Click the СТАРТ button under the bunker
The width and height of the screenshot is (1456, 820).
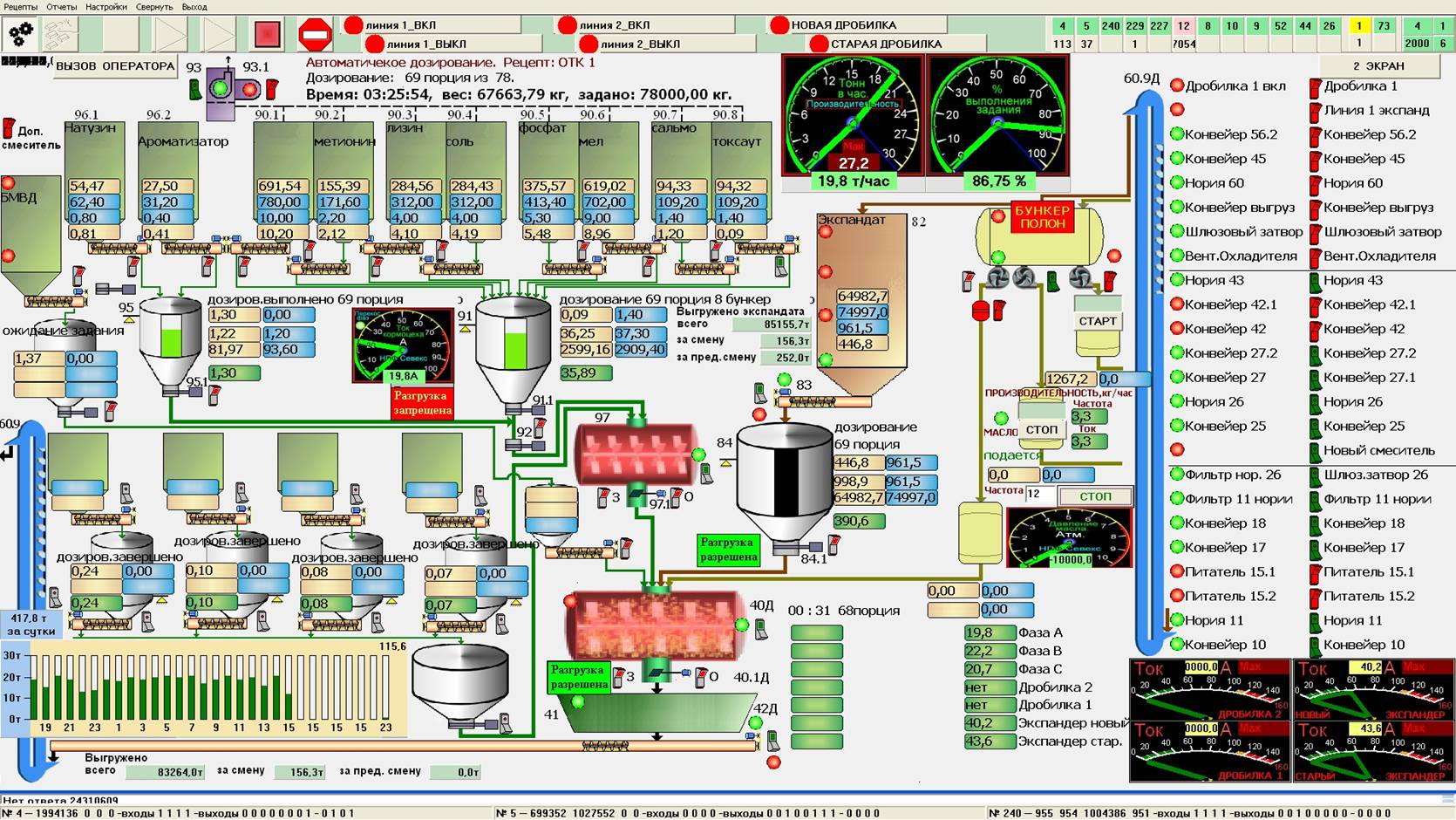[1098, 321]
